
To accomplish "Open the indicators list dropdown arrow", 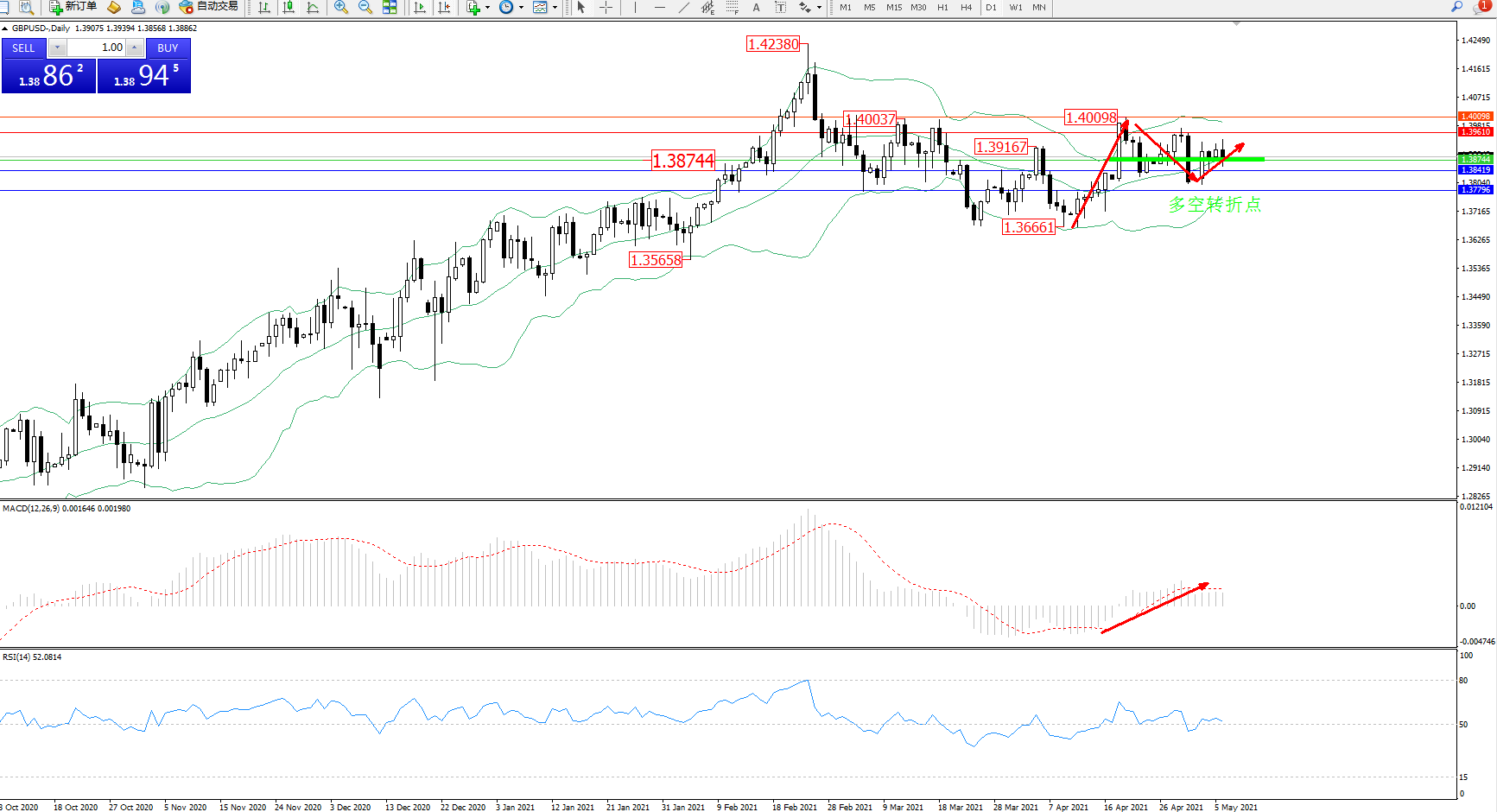I will coord(488,7).
